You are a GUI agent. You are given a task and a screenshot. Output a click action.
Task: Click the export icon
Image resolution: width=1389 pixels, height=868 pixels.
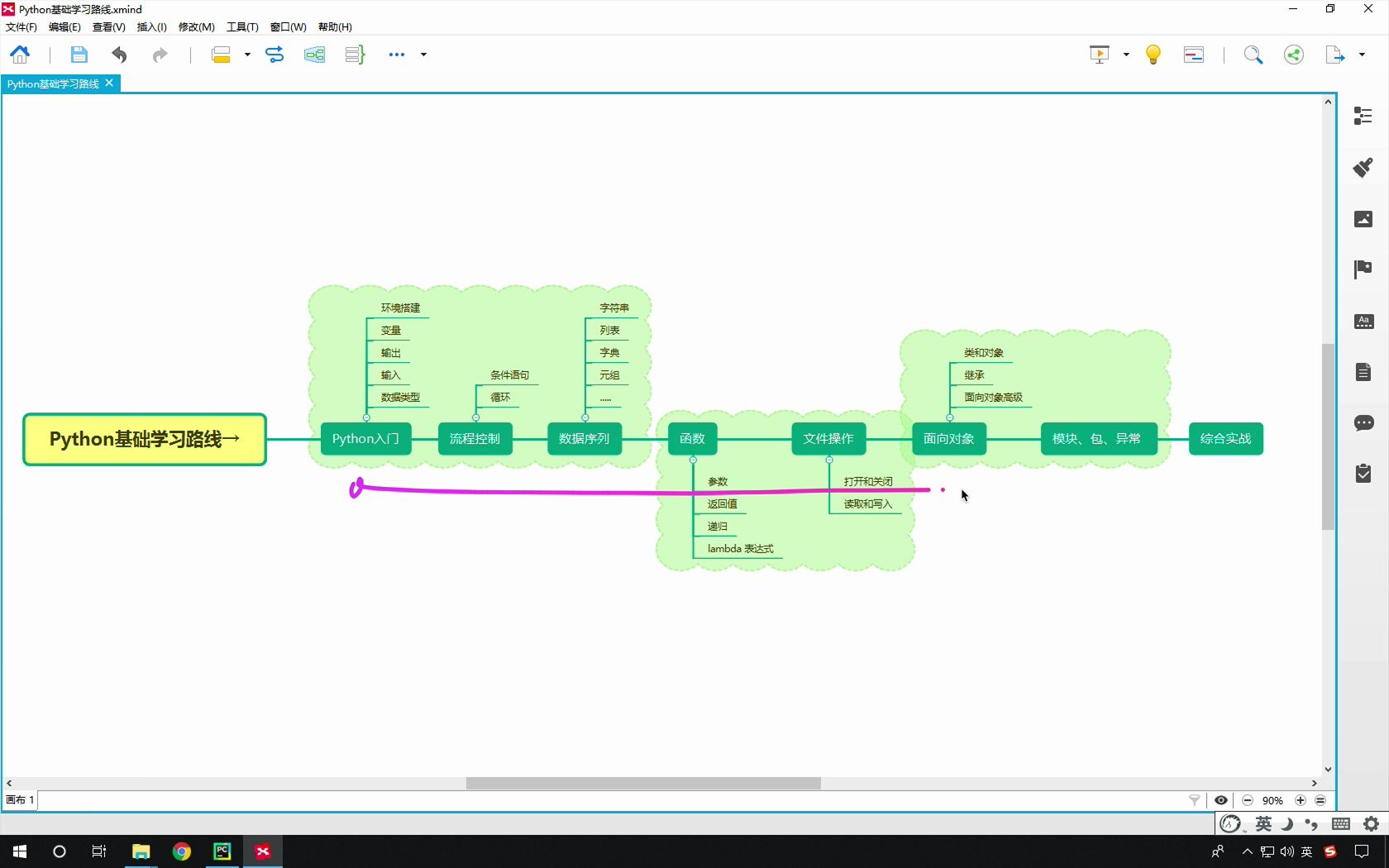[1334, 55]
